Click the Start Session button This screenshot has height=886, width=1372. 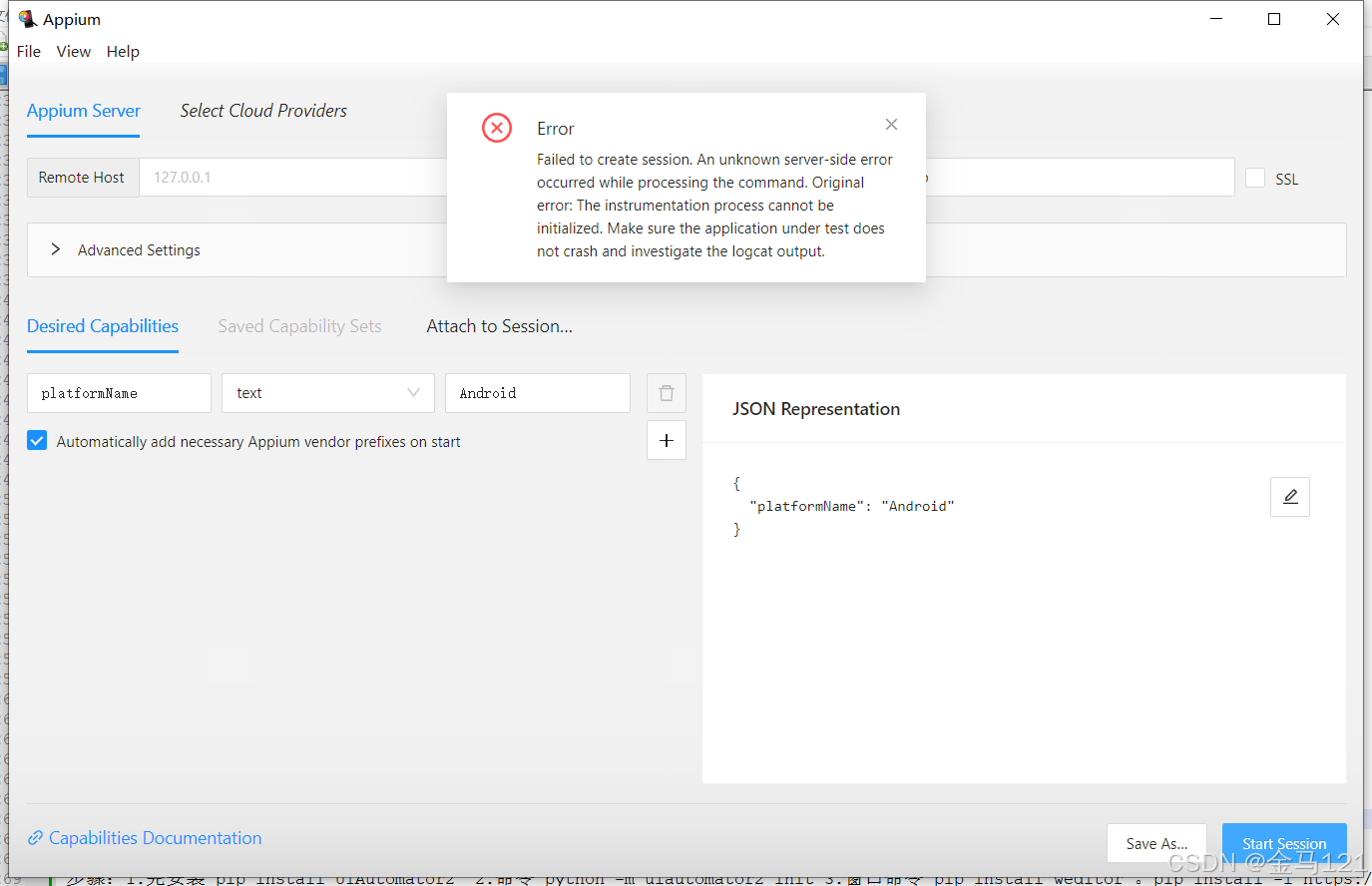pos(1284,843)
